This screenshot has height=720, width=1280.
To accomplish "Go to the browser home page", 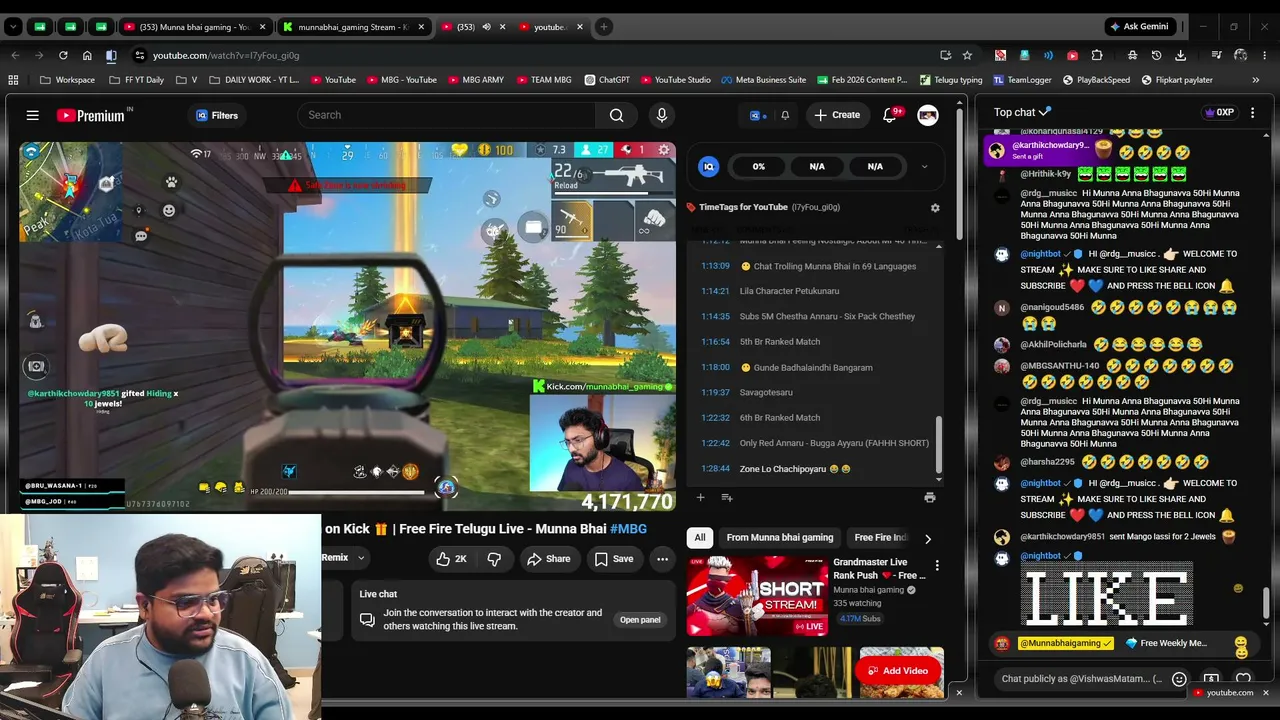I will coord(87,55).
